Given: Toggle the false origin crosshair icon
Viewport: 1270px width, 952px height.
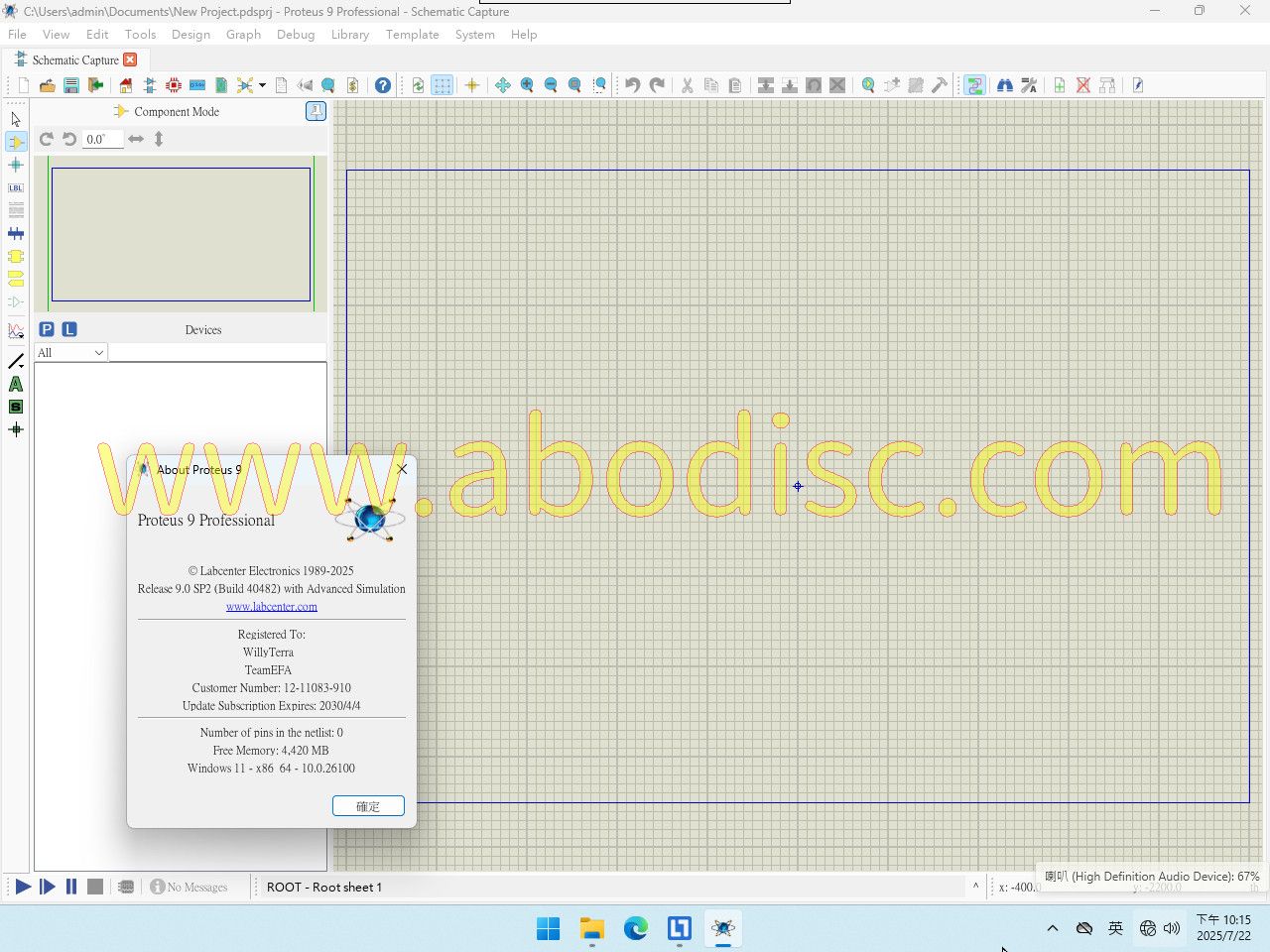Looking at the screenshot, I should tap(472, 85).
